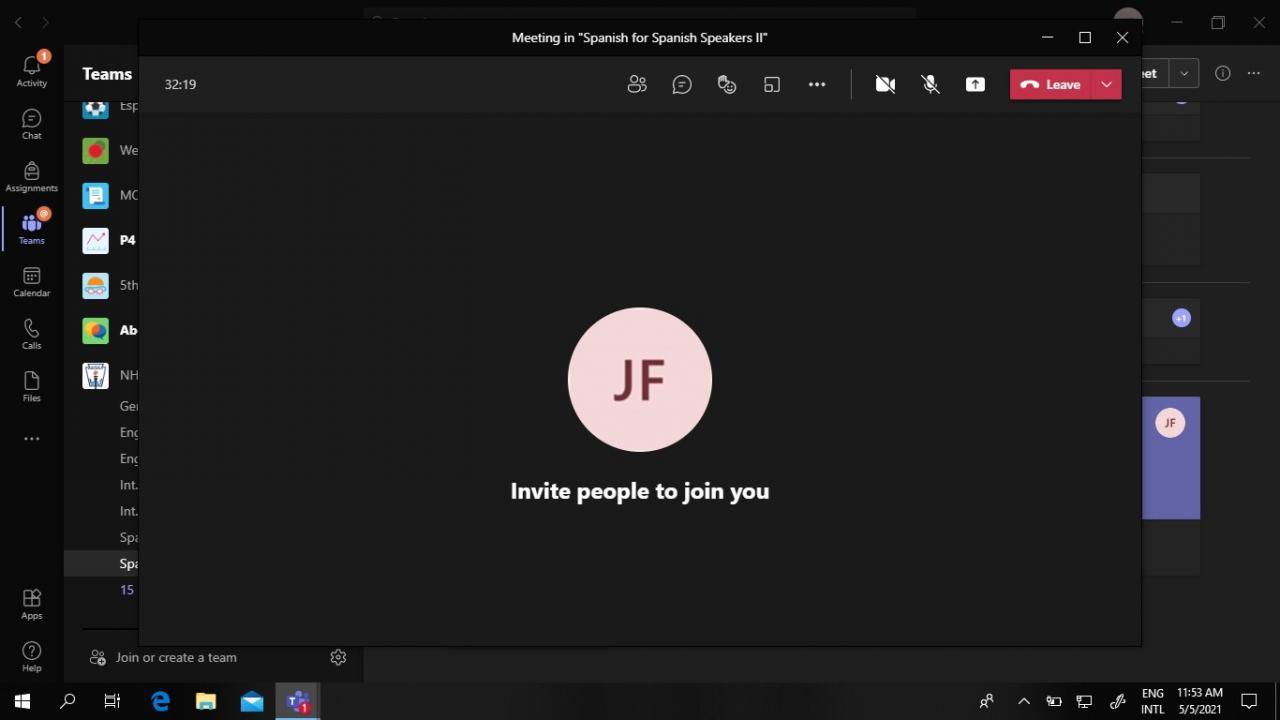
Task: Open the share content tray
Action: coord(975,85)
